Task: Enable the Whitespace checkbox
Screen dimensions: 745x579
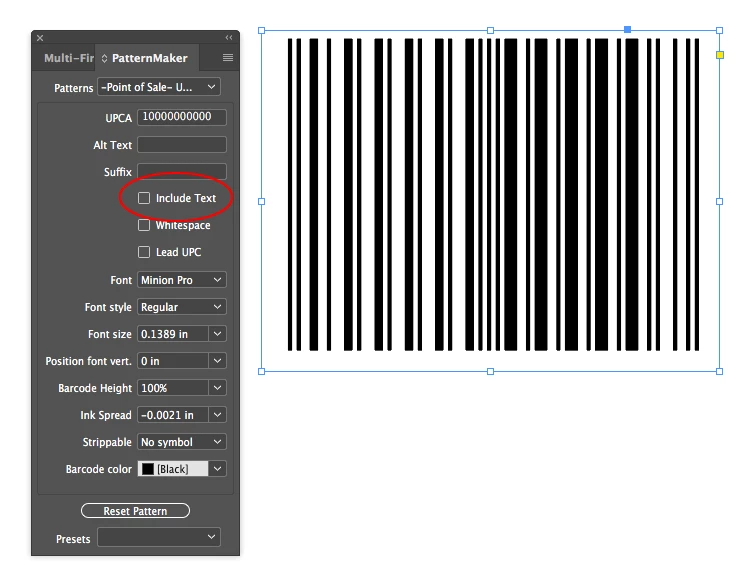Action: coord(144,225)
